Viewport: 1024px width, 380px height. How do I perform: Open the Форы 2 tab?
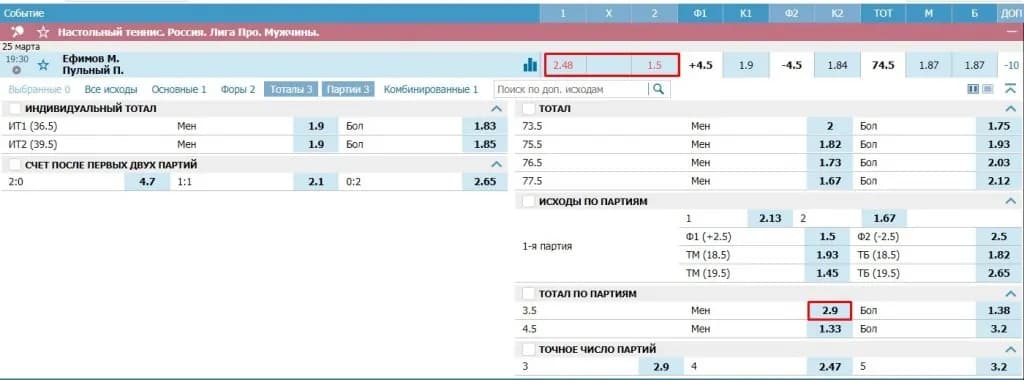pyautogui.click(x=238, y=89)
